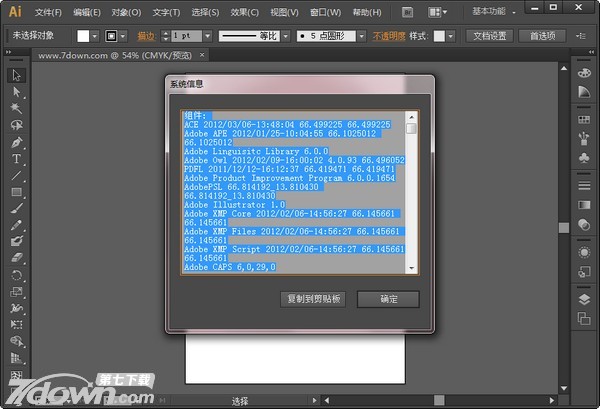Select the Selection tool arrow
600x409 pixels.
pos(16,75)
